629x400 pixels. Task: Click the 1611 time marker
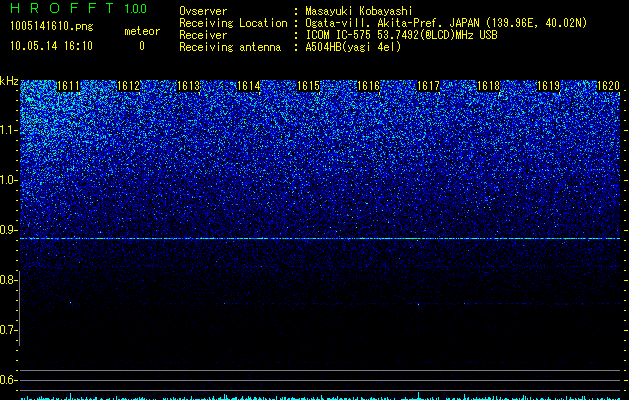point(69,86)
